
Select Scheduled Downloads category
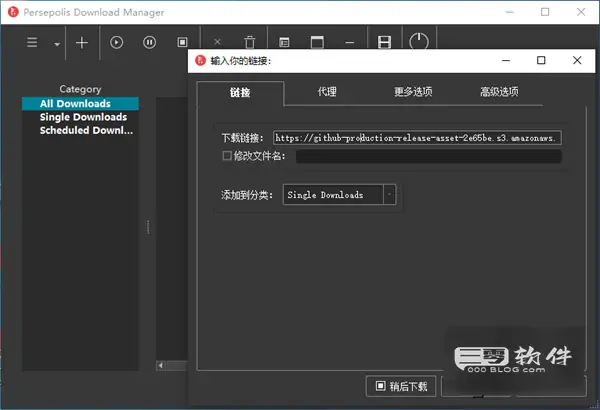[80, 131]
